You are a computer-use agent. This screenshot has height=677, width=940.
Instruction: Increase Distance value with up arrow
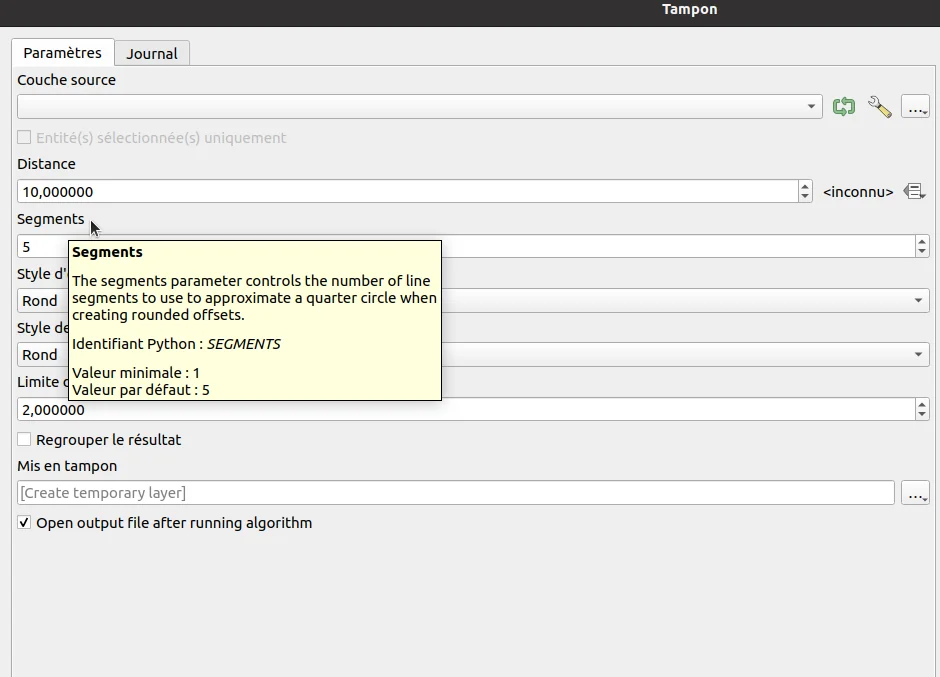click(805, 186)
